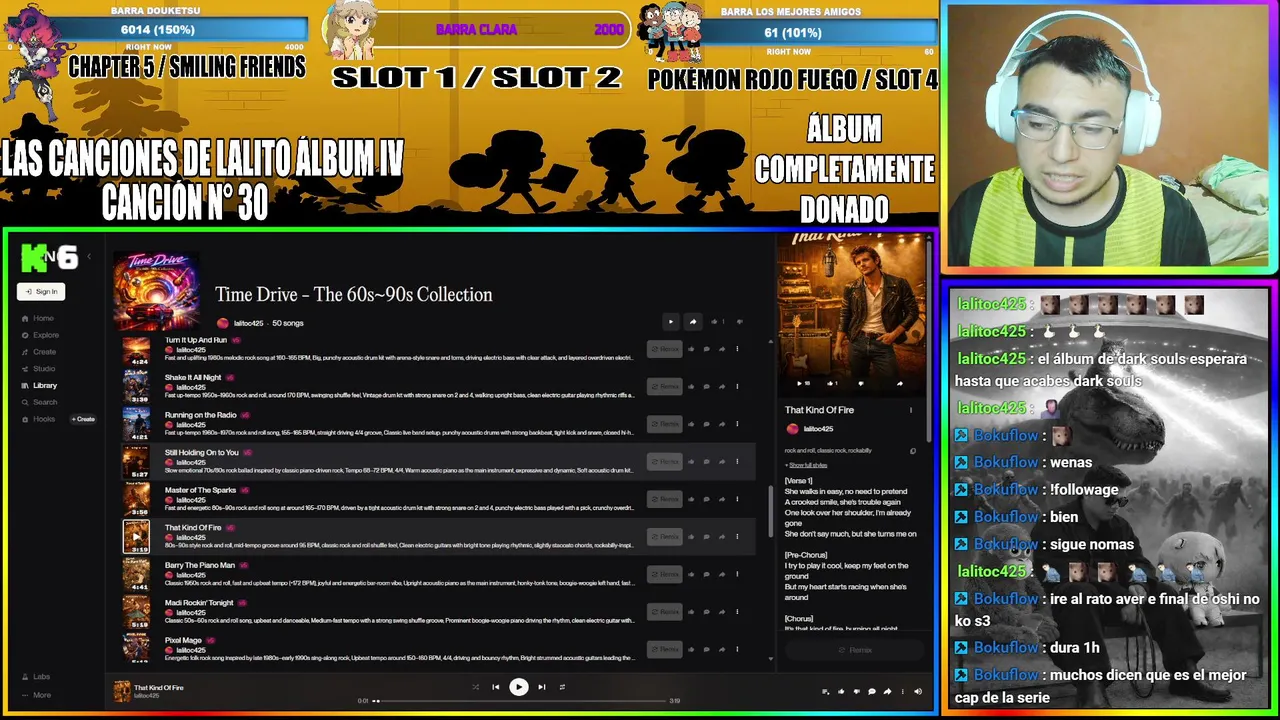Image resolution: width=1280 pixels, height=720 pixels.
Task: Go to Create in the sidebar
Action: [x=39, y=352]
